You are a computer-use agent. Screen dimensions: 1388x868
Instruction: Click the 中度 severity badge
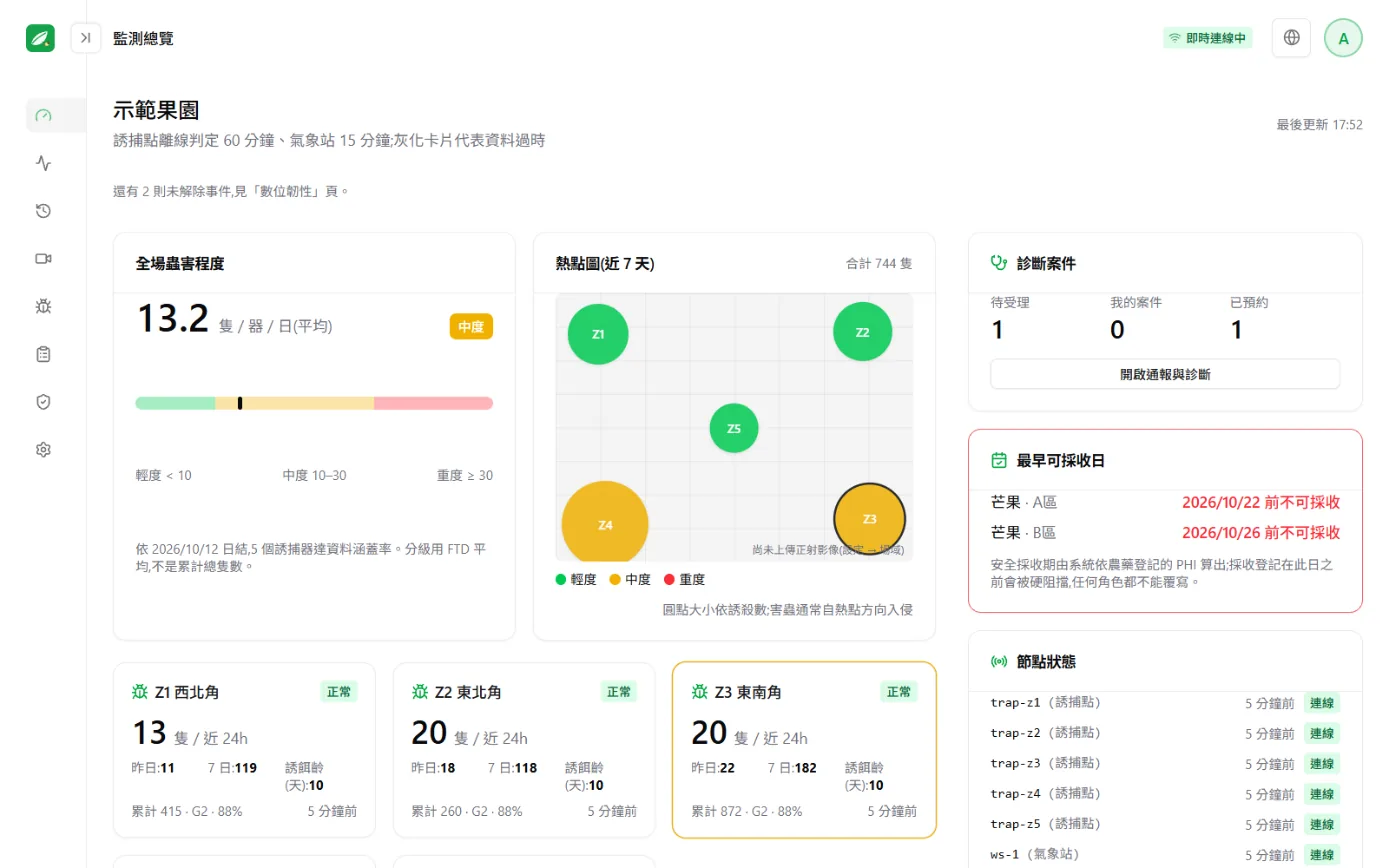(x=471, y=327)
